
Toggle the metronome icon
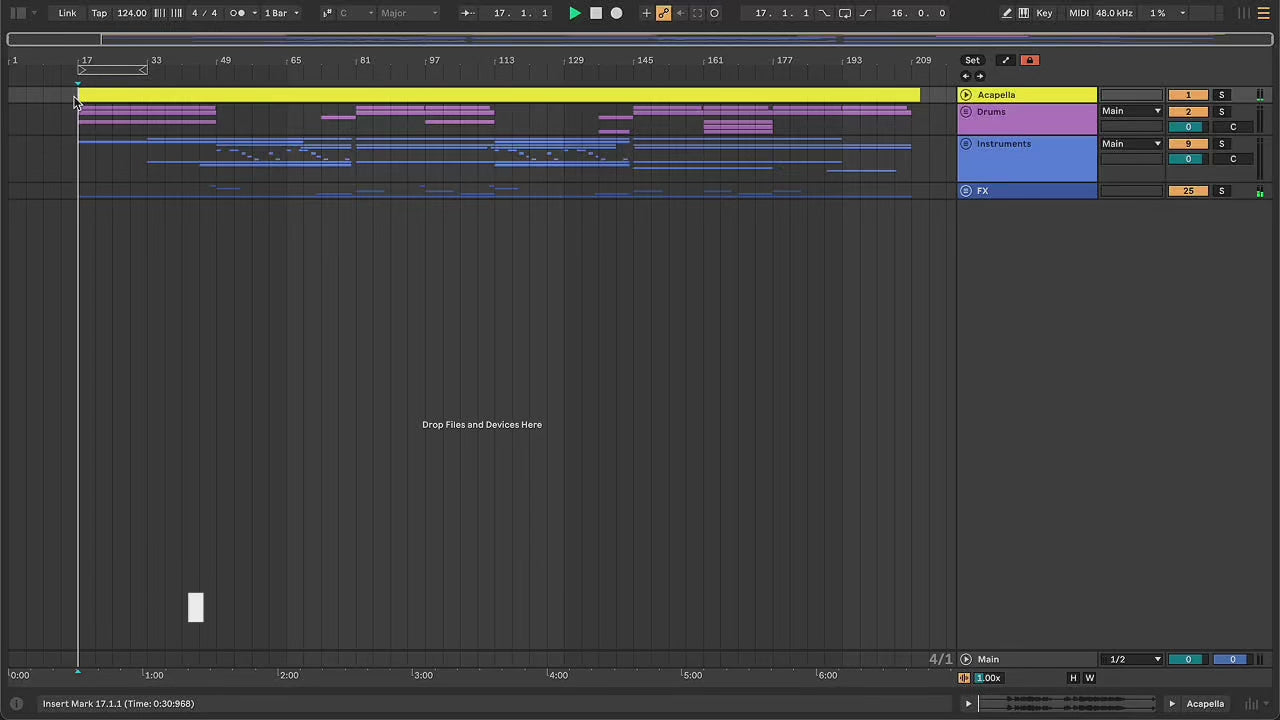coord(237,13)
